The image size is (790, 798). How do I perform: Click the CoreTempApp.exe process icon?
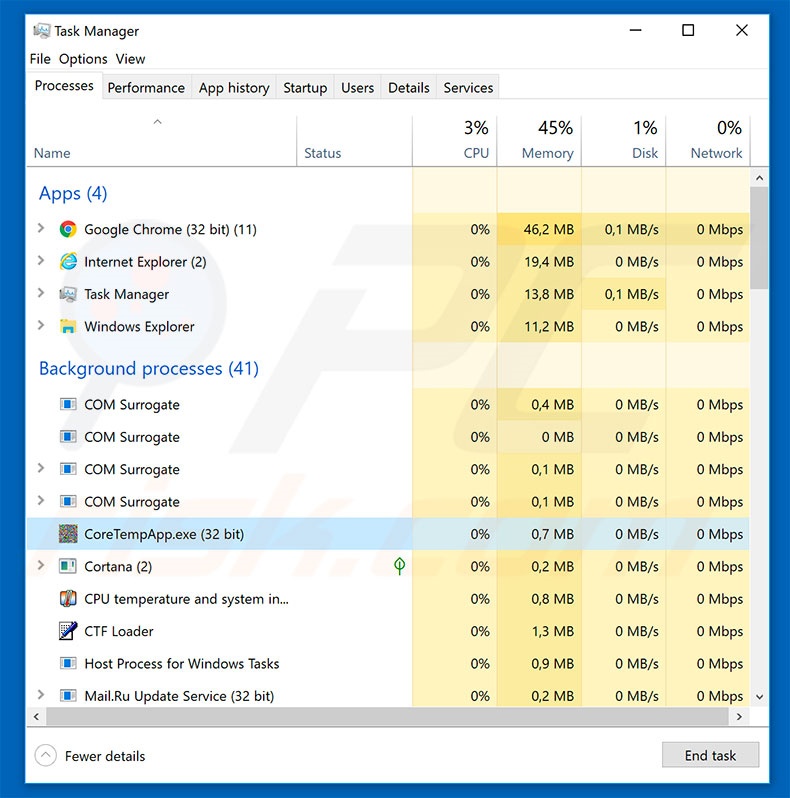[68, 534]
